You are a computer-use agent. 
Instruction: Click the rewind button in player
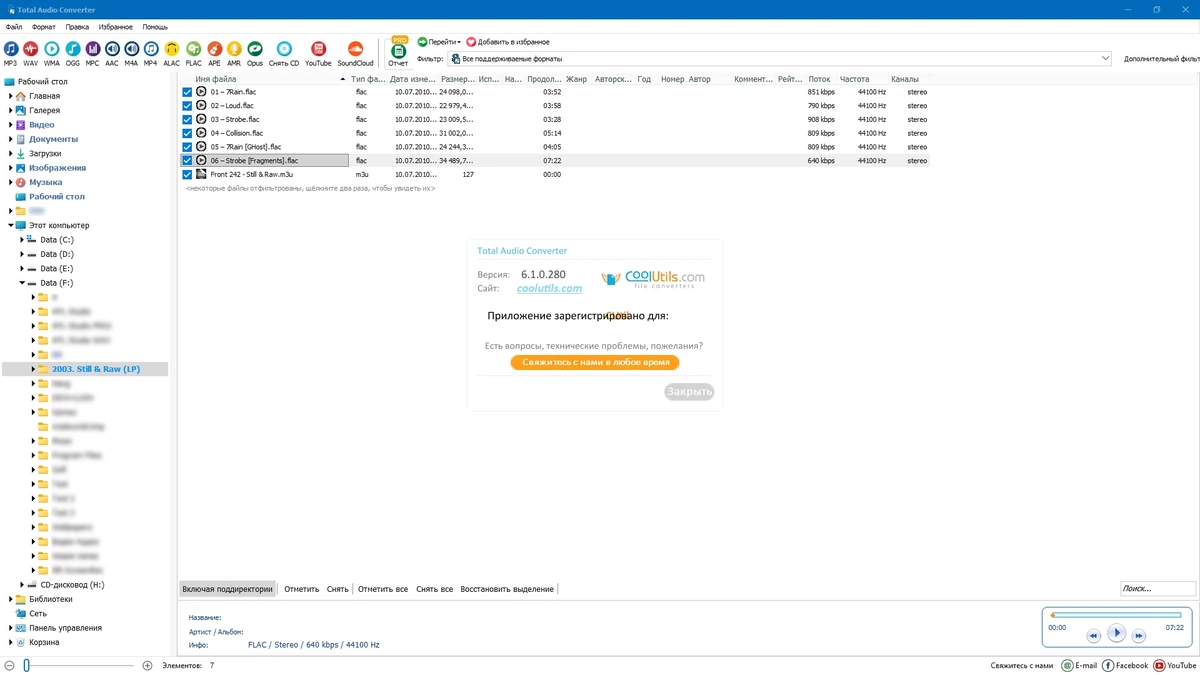point(1094,635)
